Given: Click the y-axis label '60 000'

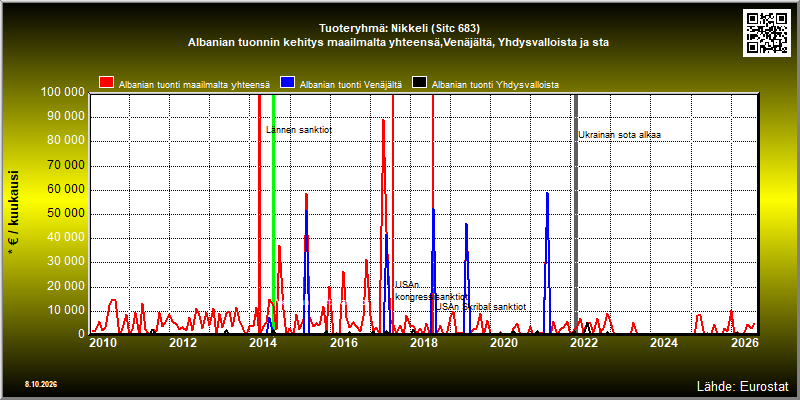Looking at the screenshot, I should 65,190.
